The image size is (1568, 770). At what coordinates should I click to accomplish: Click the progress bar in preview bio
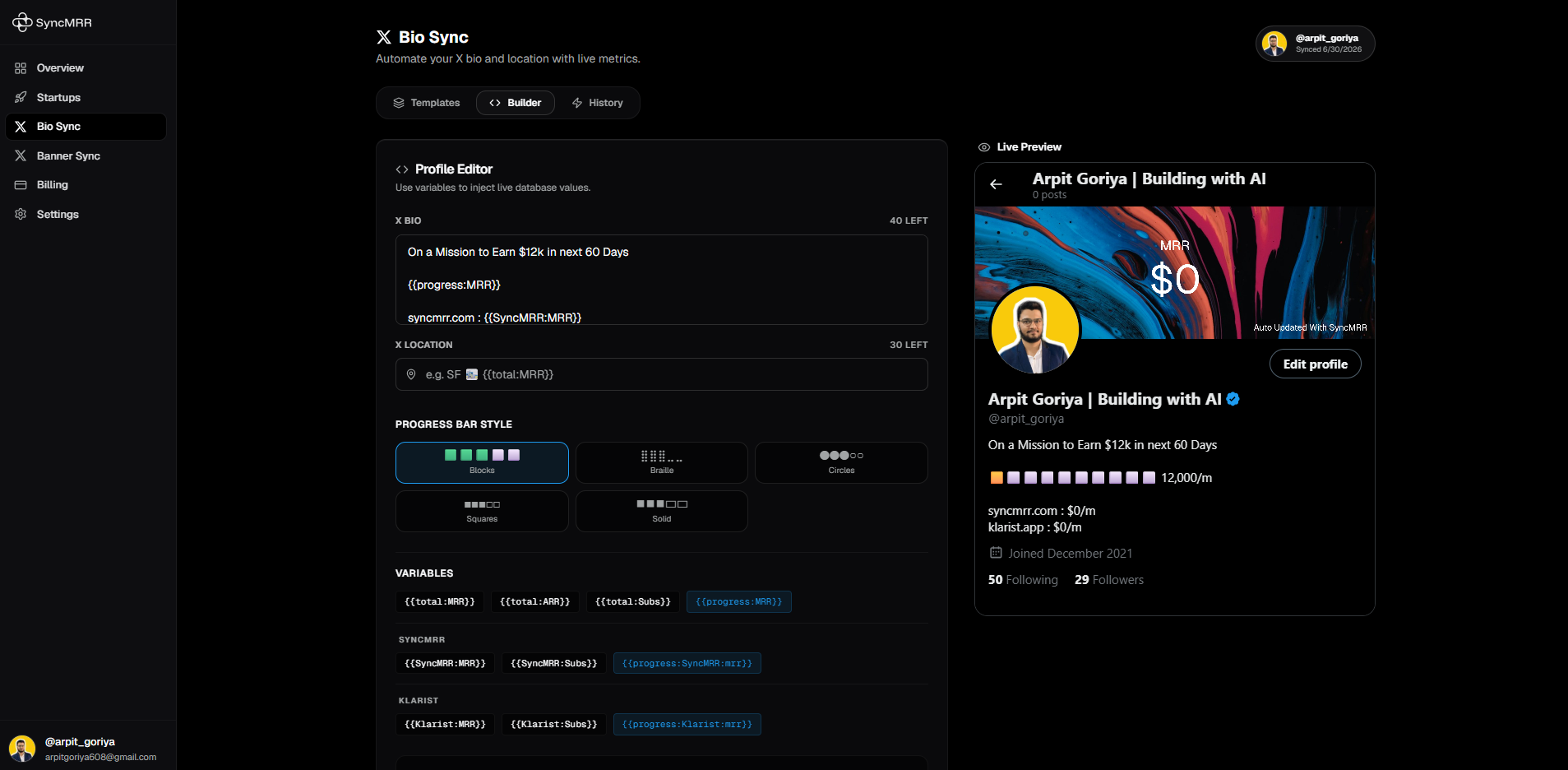pyautogui.click(x=1073, y=478)
